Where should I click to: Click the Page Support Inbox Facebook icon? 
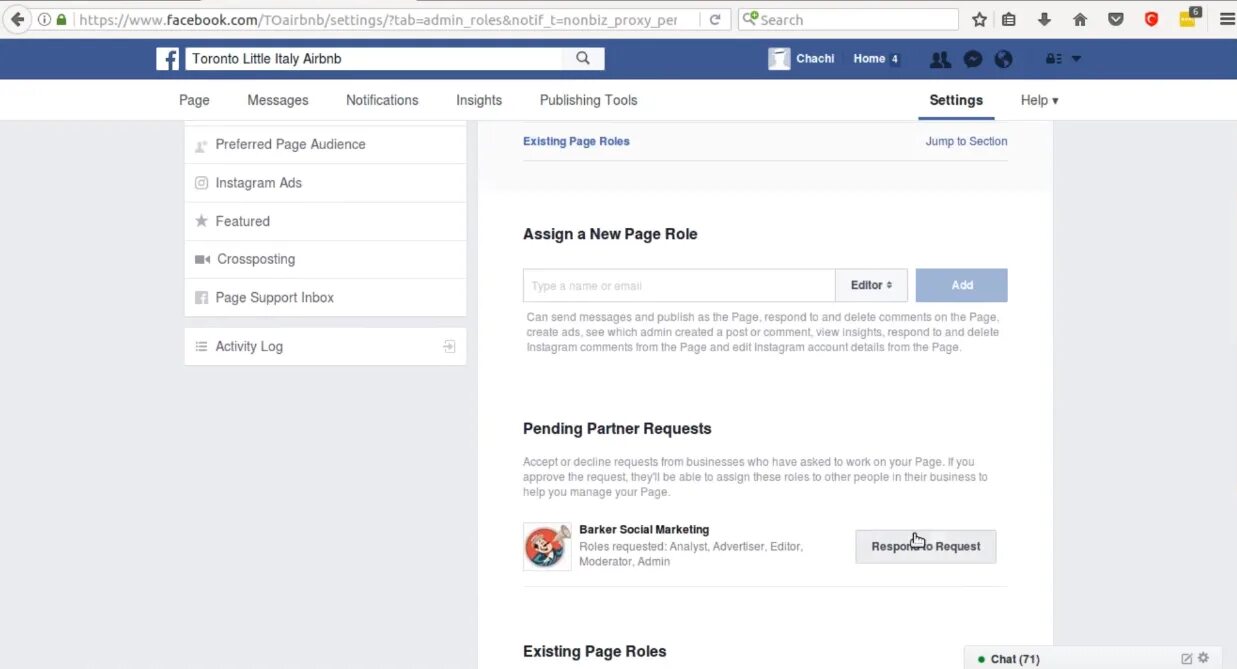tap(201, 298)
